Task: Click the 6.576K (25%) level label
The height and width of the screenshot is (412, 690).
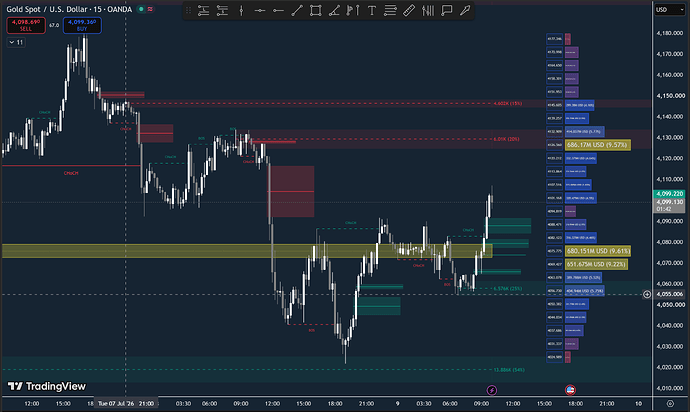Action: click(x=508, y=289)
